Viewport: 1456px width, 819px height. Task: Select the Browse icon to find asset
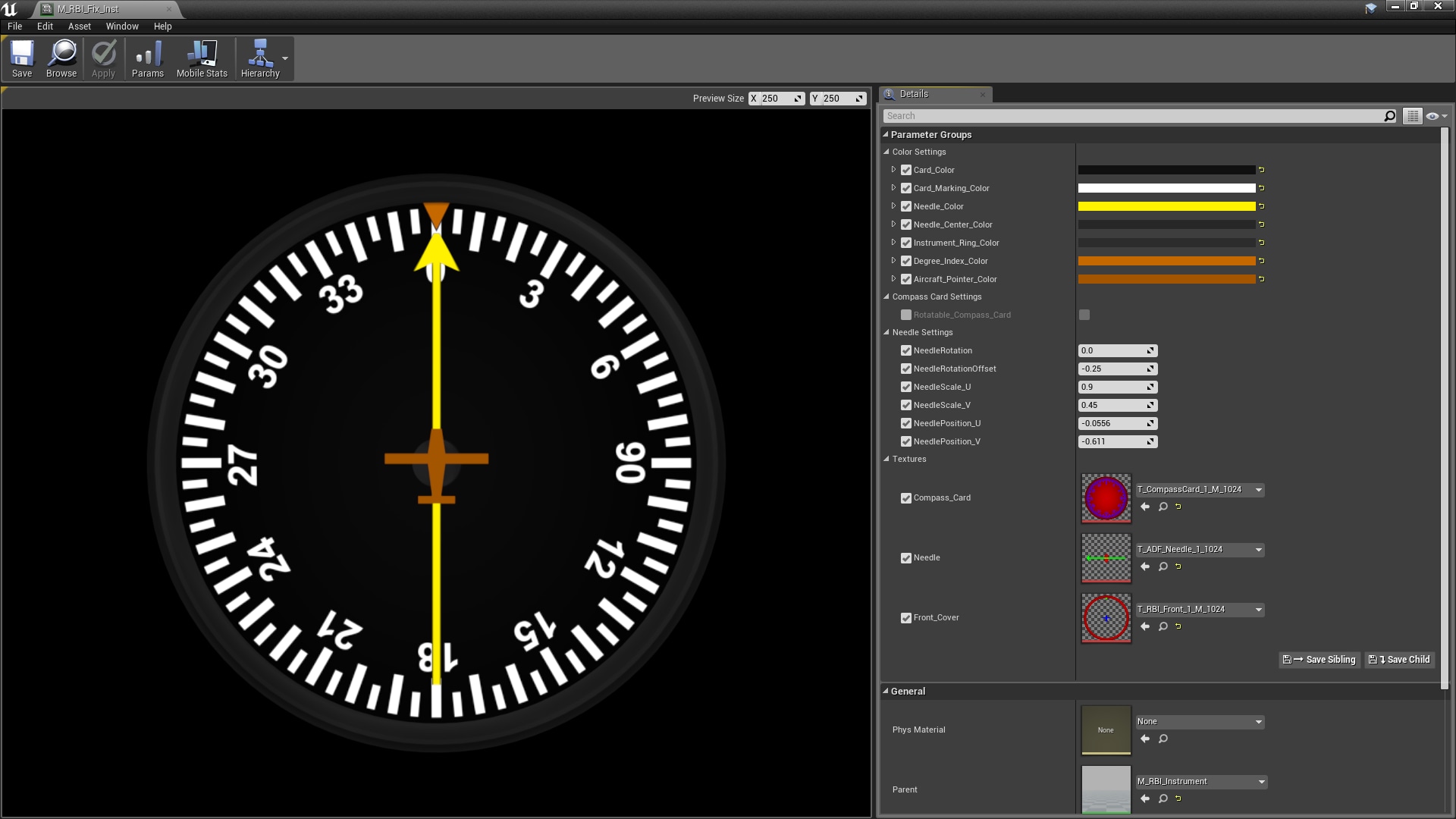(61, 58)
